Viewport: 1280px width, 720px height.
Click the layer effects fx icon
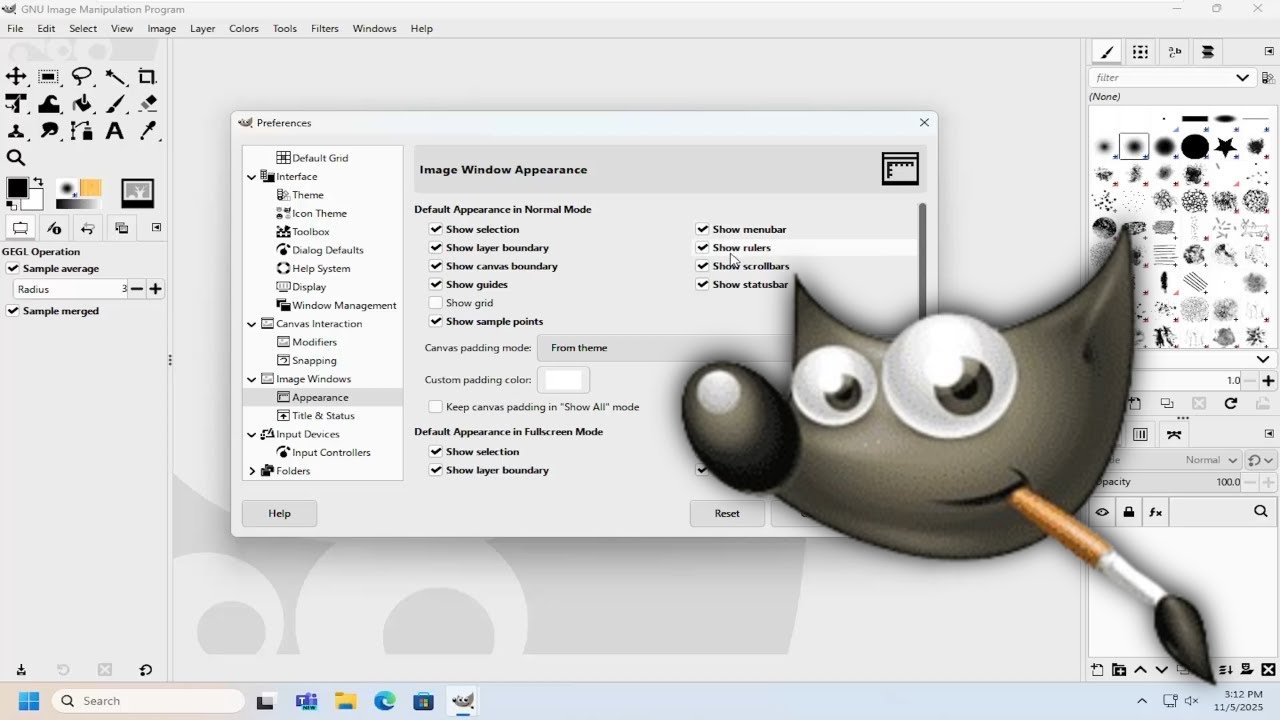(x=1156, y=512)
